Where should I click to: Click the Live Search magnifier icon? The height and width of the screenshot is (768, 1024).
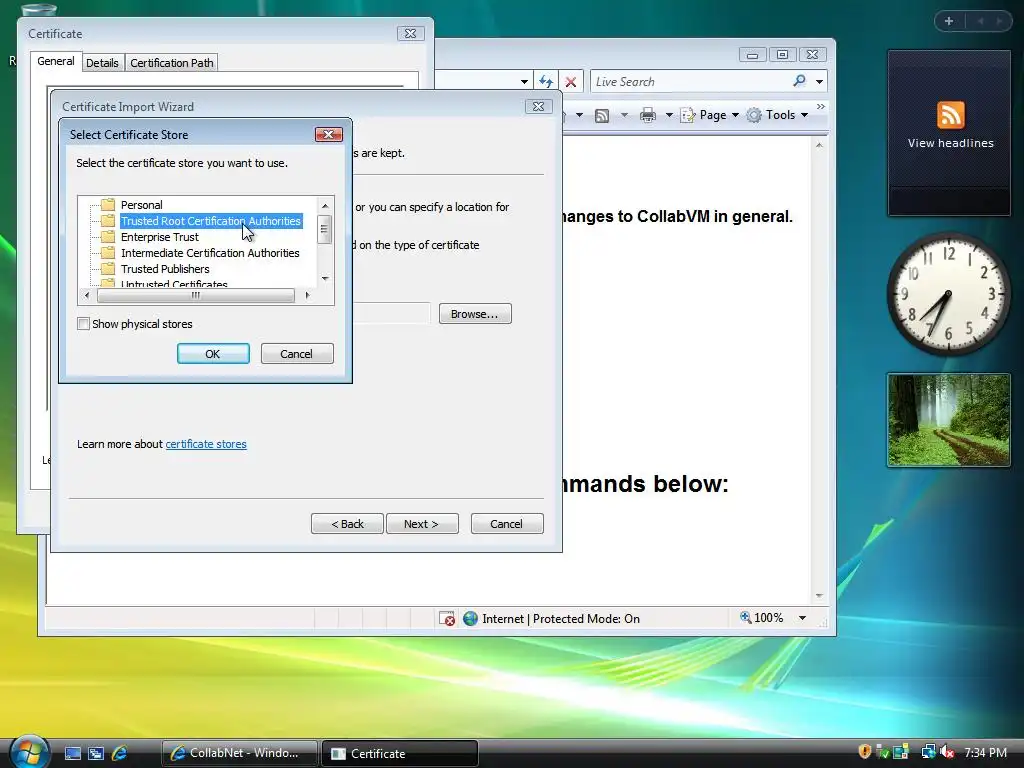click(x=799, y=81)
